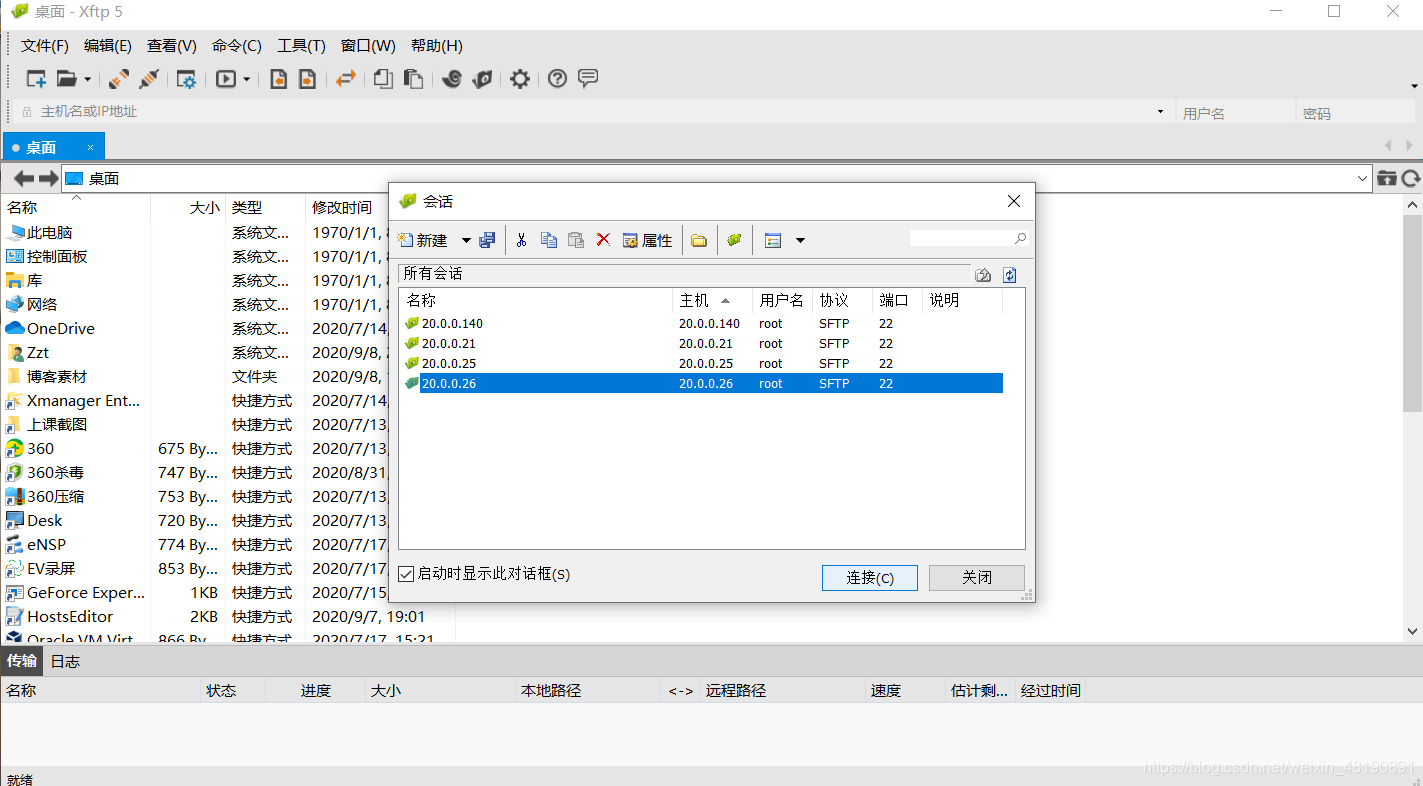Click the refresh icon beside path bar
The height and width of the screenshot is (786, 1423).
[x=1411, y=179]
